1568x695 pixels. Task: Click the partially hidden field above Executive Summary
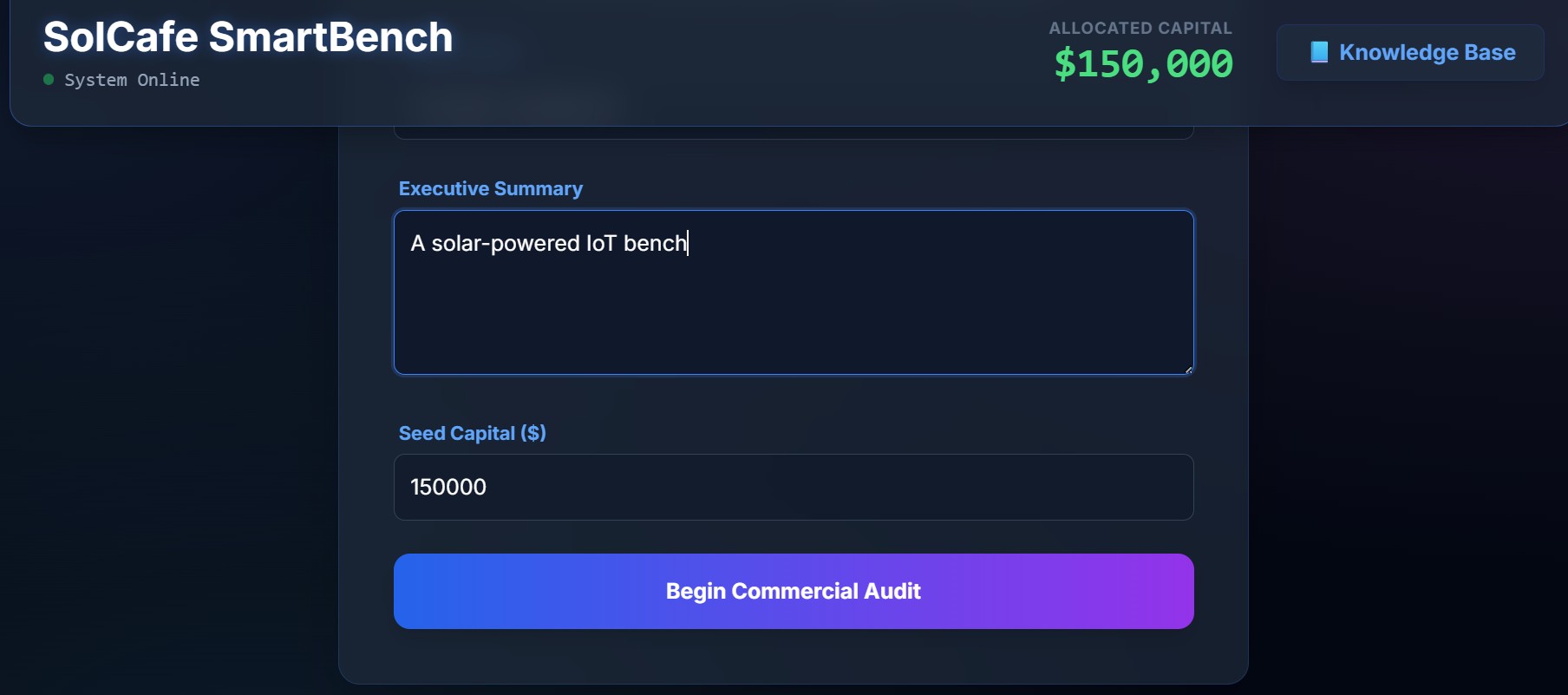click(793, 133)
